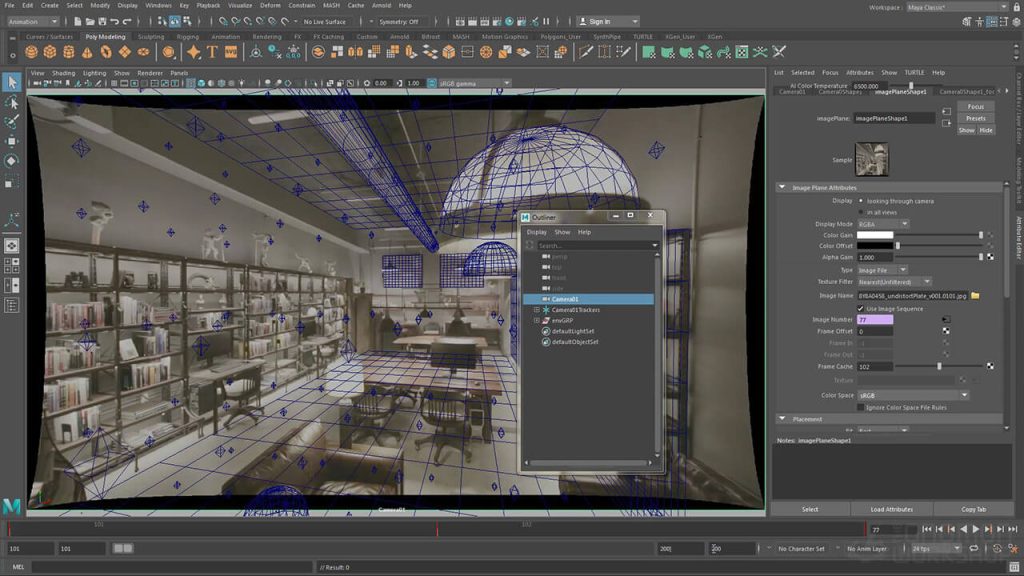Select the polygon sphere icon on the shelf
The width and height of the screenshot is (1024, 576).
(x=33, y=49)
